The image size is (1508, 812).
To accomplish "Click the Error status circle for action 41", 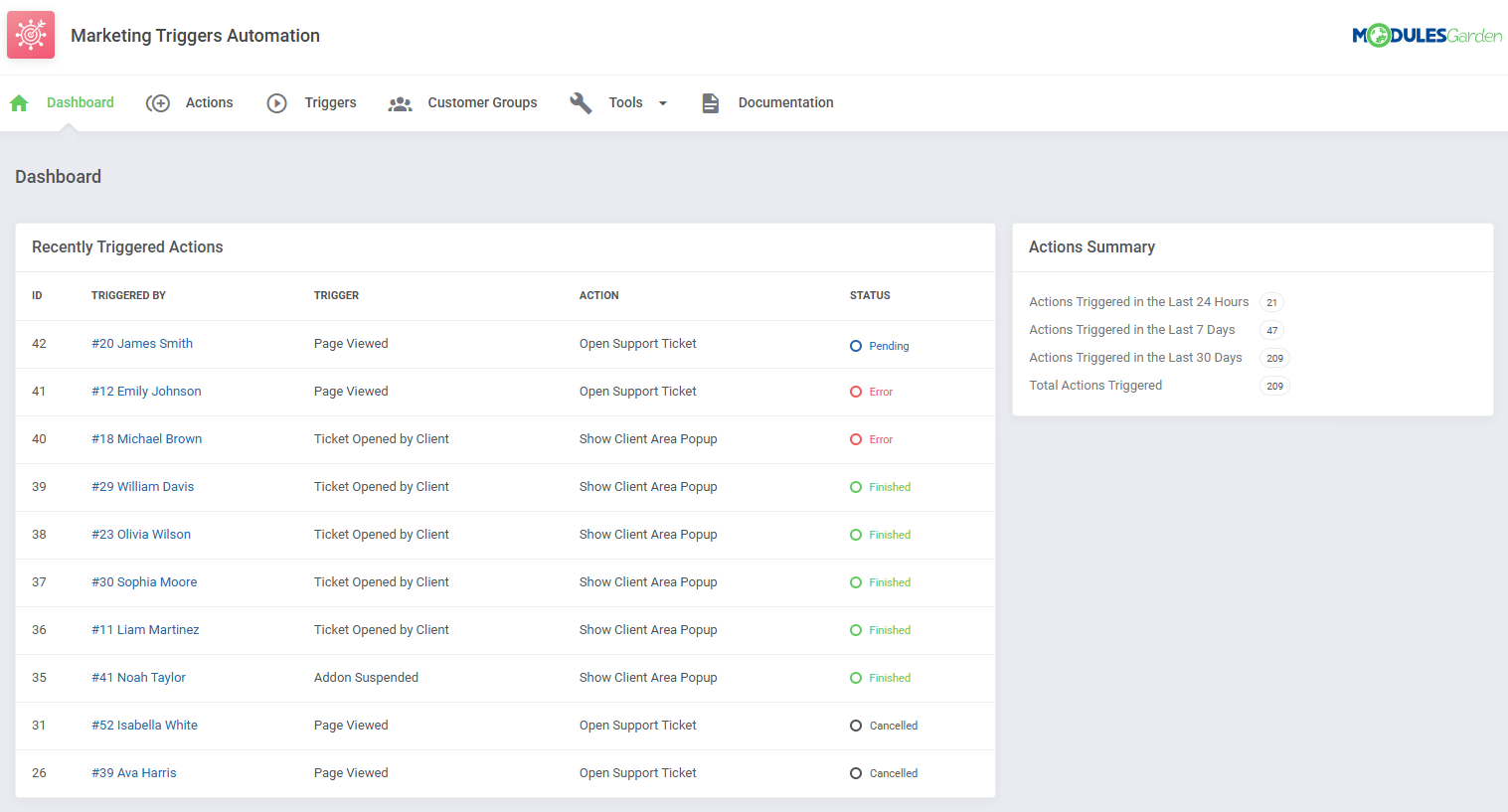I will tap(854, 392).
